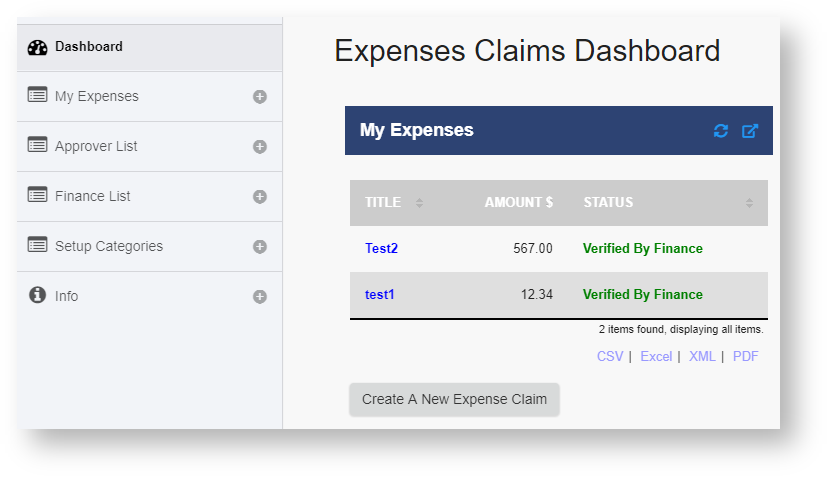Sort table by Title column arrows
828x477 pixels.
click(419, 203)
